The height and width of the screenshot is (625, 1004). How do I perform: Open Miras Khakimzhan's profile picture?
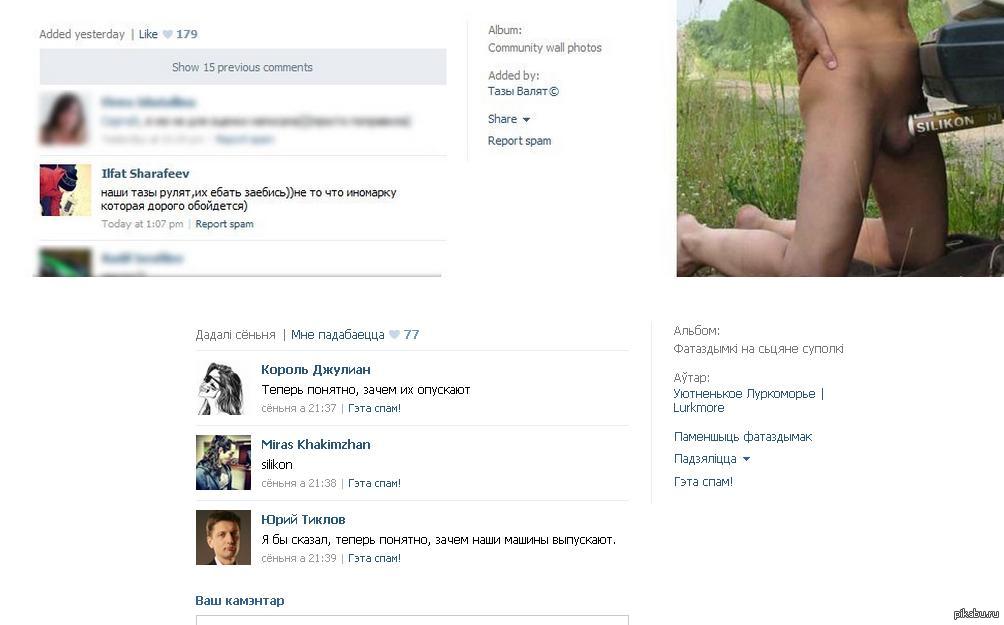pos(223,463)
